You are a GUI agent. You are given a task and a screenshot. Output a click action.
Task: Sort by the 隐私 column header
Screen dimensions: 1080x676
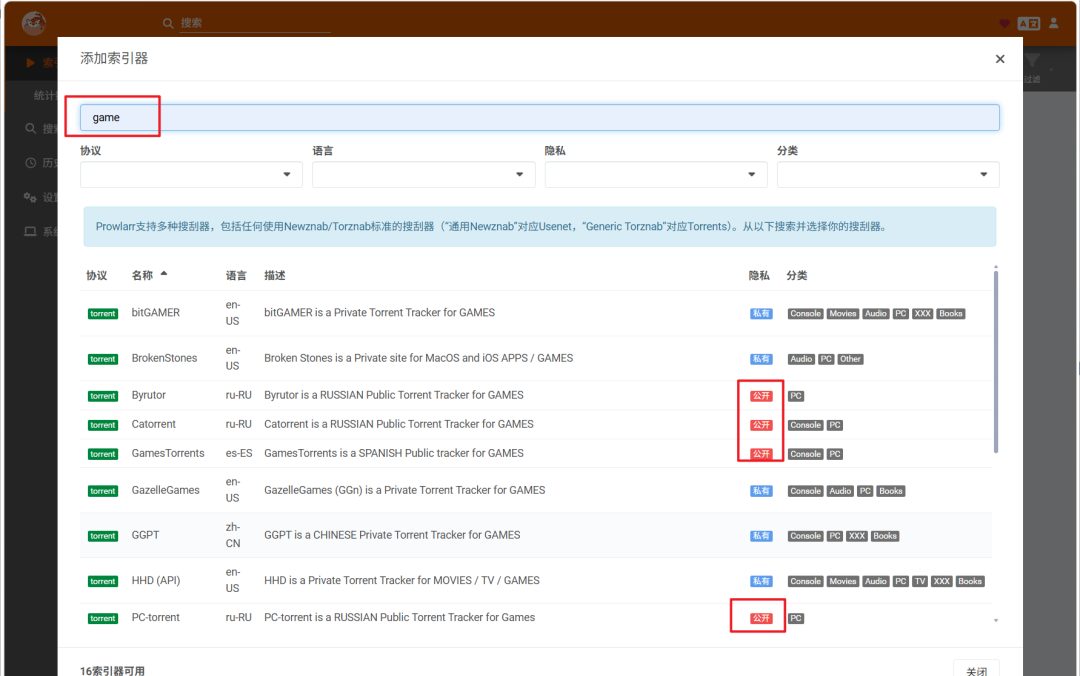tap(759, 275)
